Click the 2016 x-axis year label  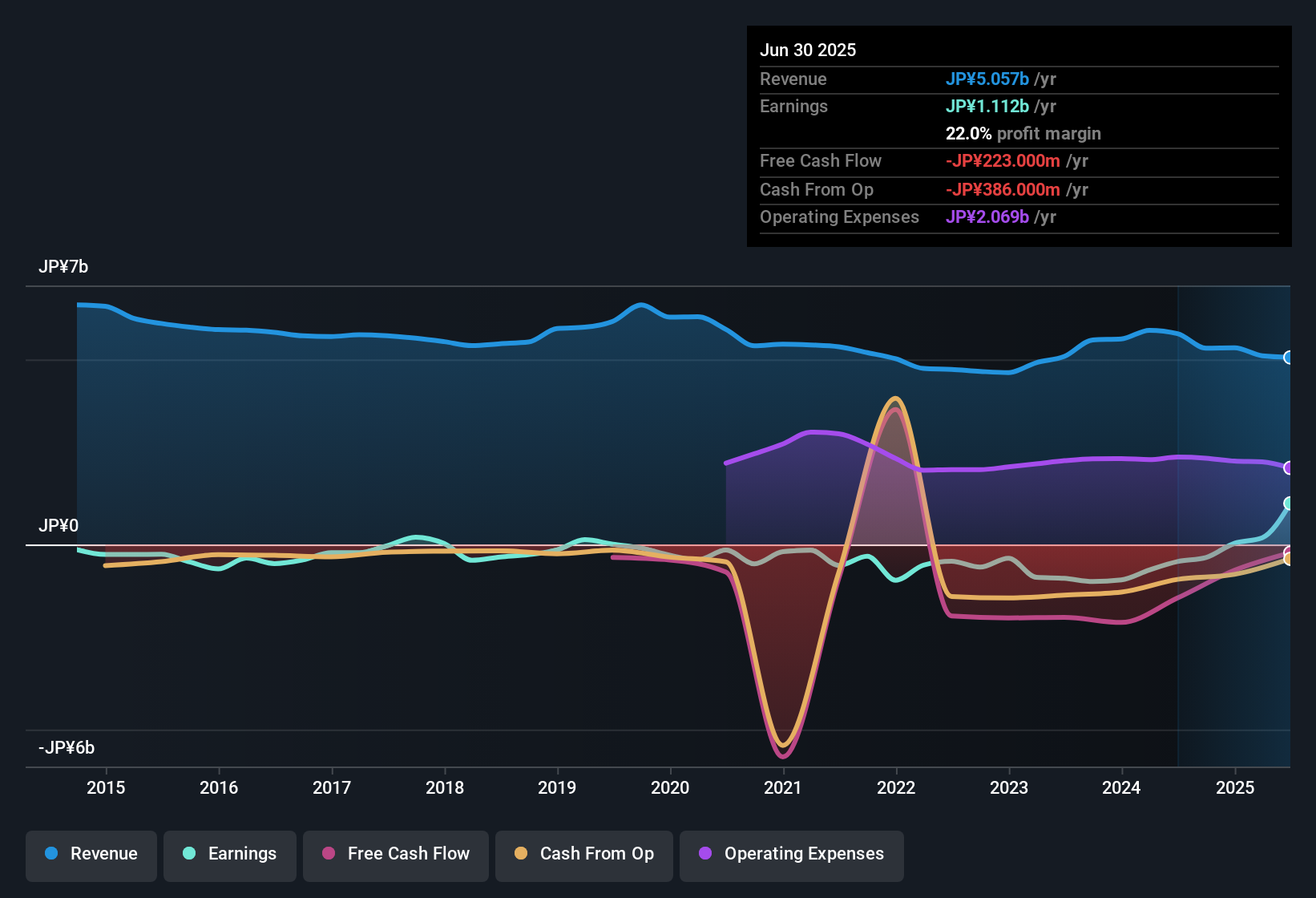[x=219, y=788]
